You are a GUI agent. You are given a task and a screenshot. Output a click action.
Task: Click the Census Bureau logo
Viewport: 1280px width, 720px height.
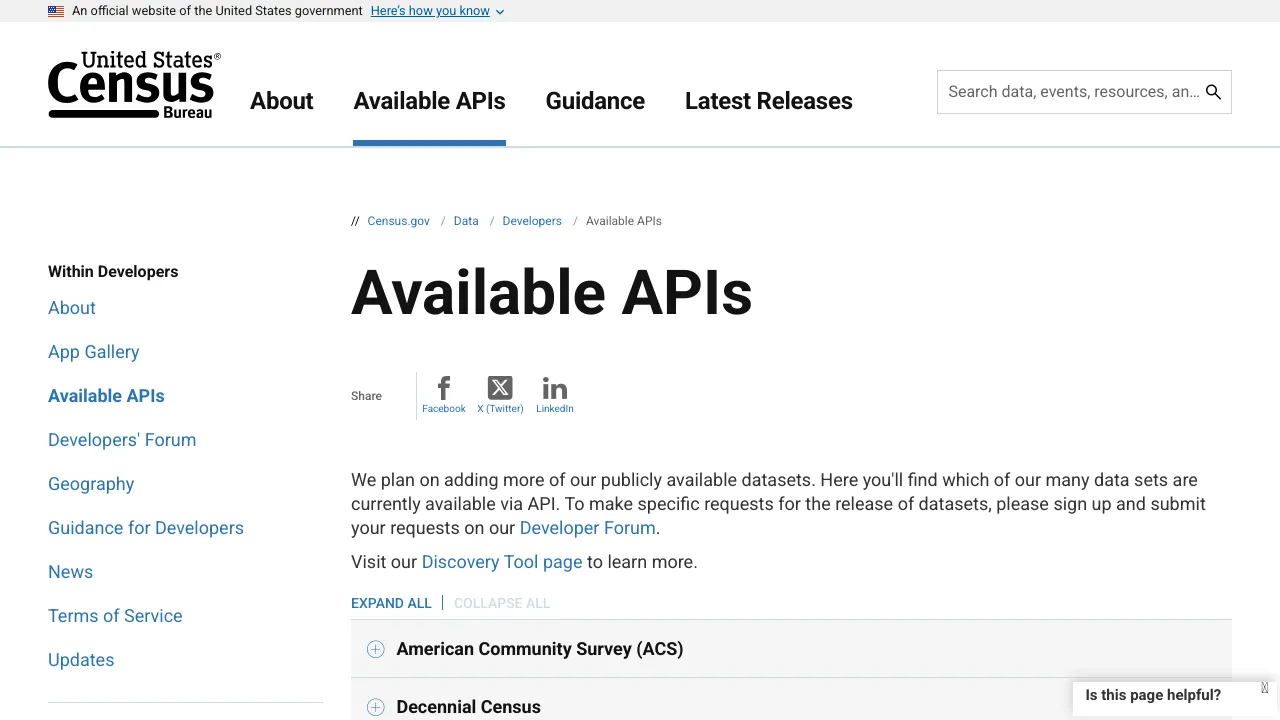(x=134, y=85)
